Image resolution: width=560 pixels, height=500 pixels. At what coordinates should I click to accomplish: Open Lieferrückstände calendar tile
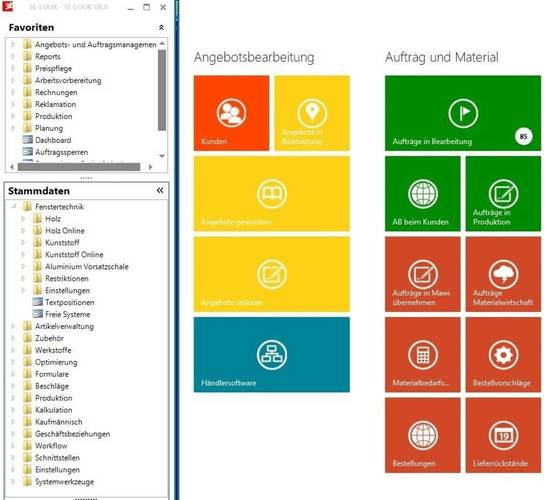[503, 435]
